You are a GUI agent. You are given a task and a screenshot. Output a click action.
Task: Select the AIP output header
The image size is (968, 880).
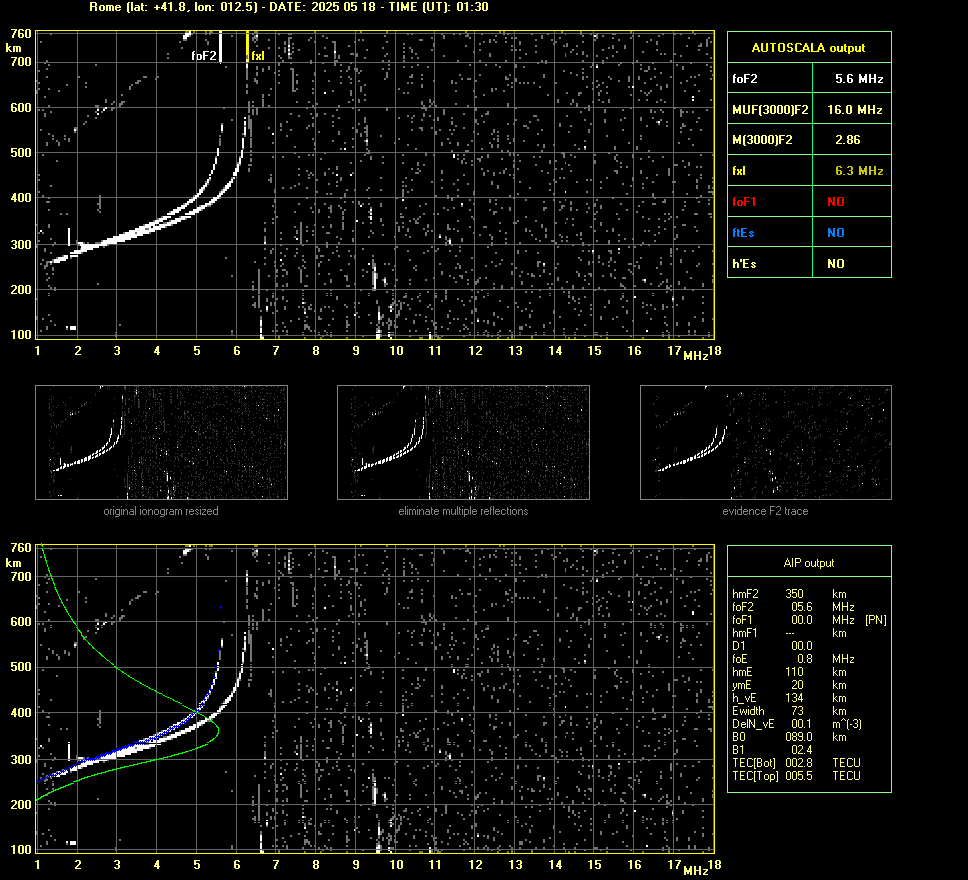(x=808, y=563)
